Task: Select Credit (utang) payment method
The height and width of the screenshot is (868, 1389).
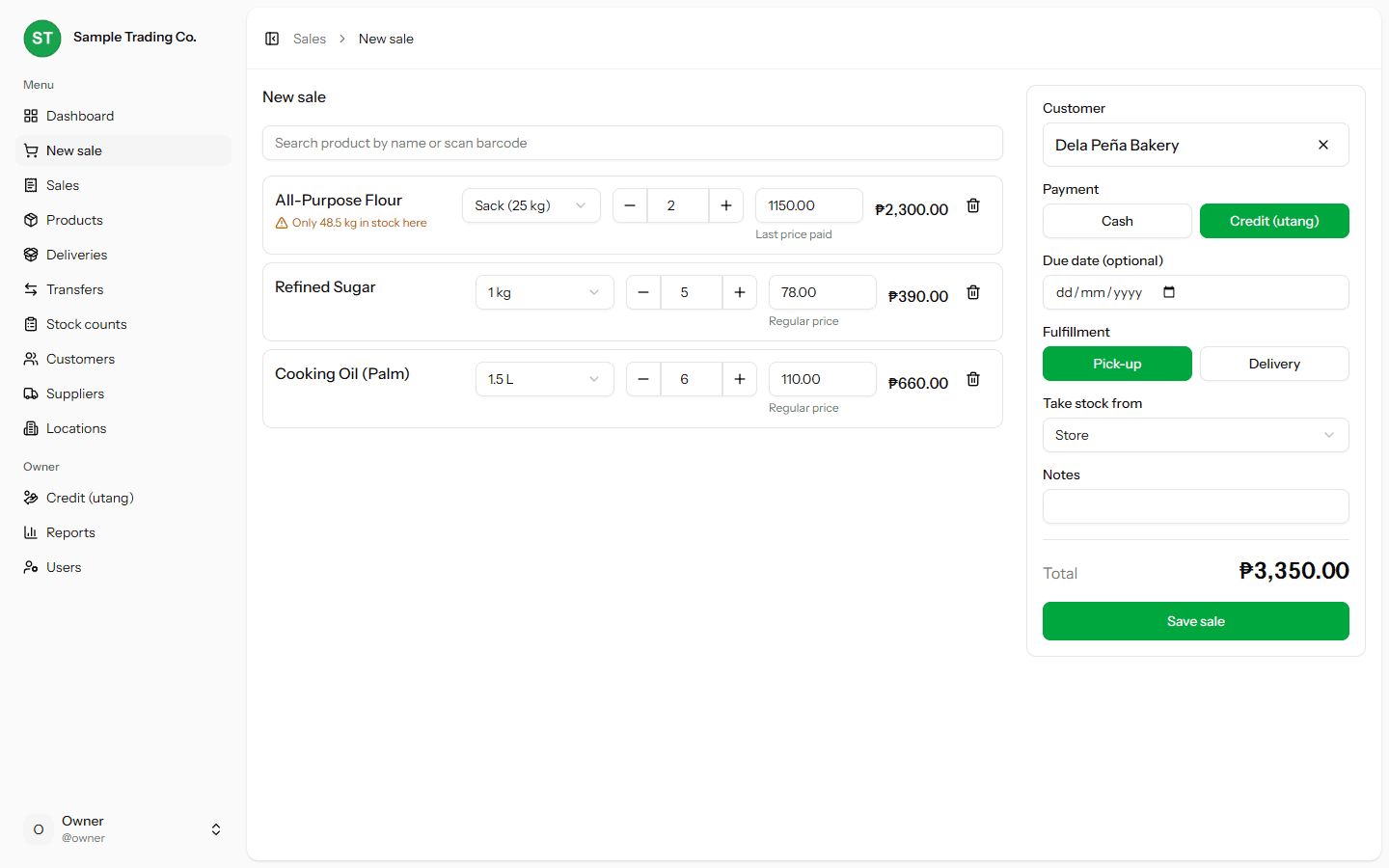Action: (x=1274, y=221)
